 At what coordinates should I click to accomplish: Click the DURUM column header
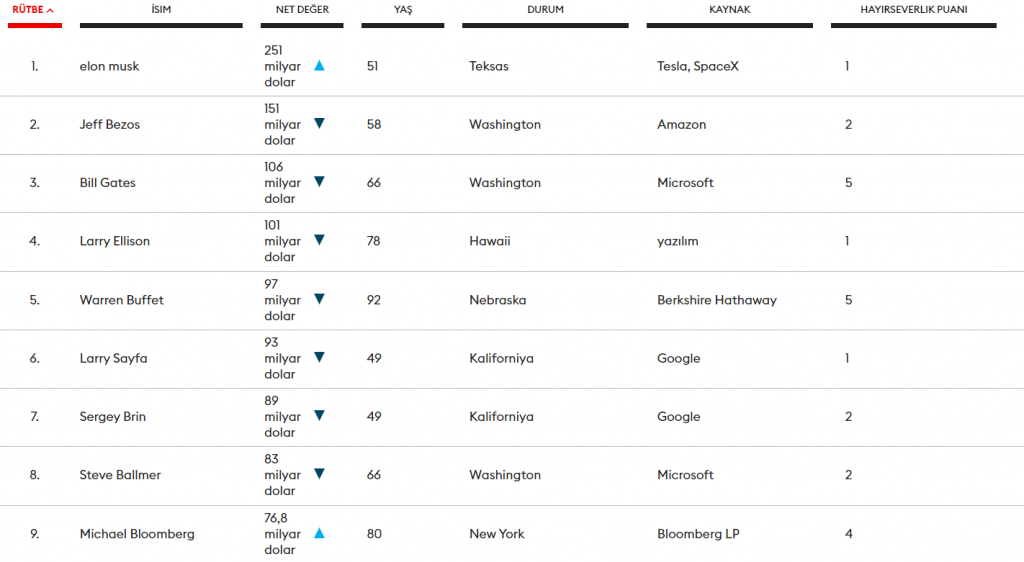tap(545, 10)
